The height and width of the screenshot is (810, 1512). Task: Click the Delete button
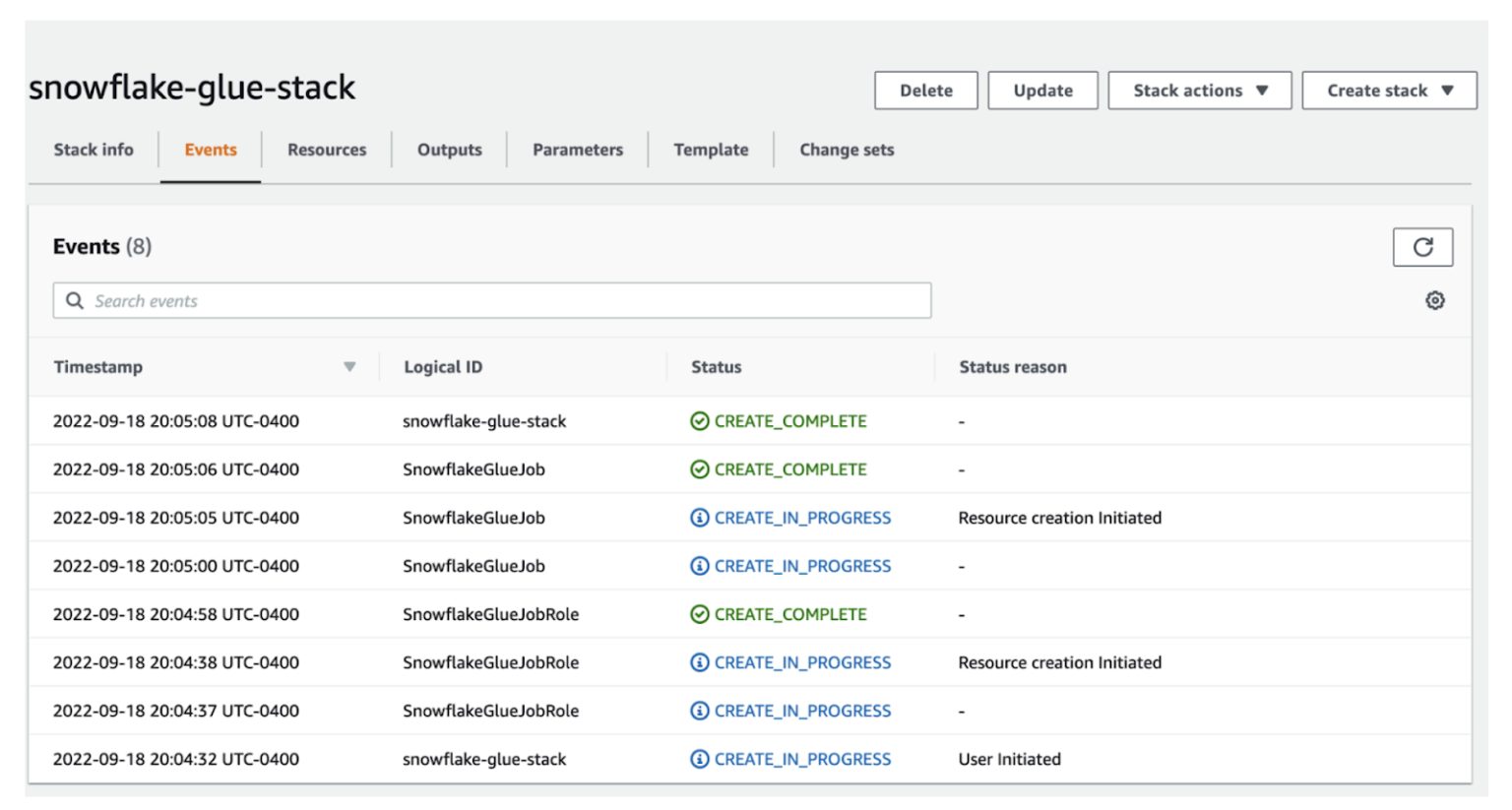point(925,90)
